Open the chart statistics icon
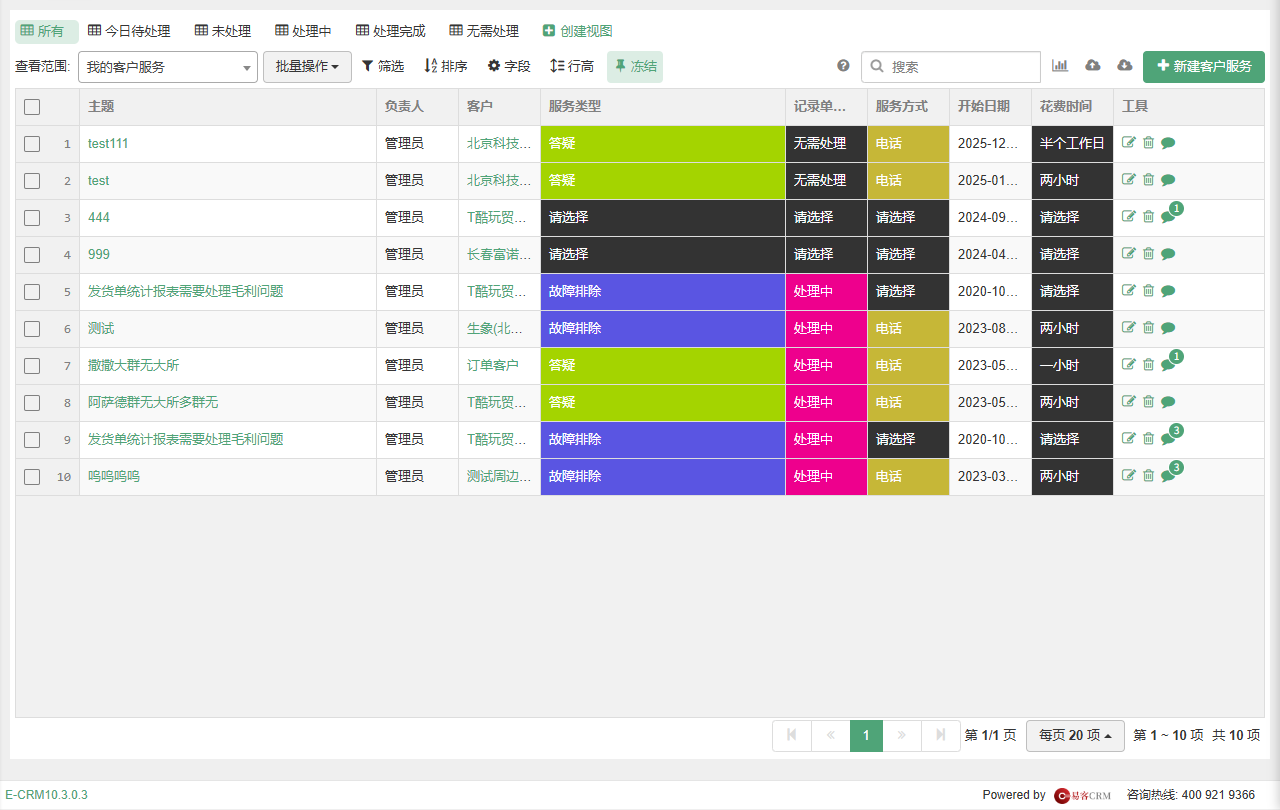 (x=1060, y=66)
